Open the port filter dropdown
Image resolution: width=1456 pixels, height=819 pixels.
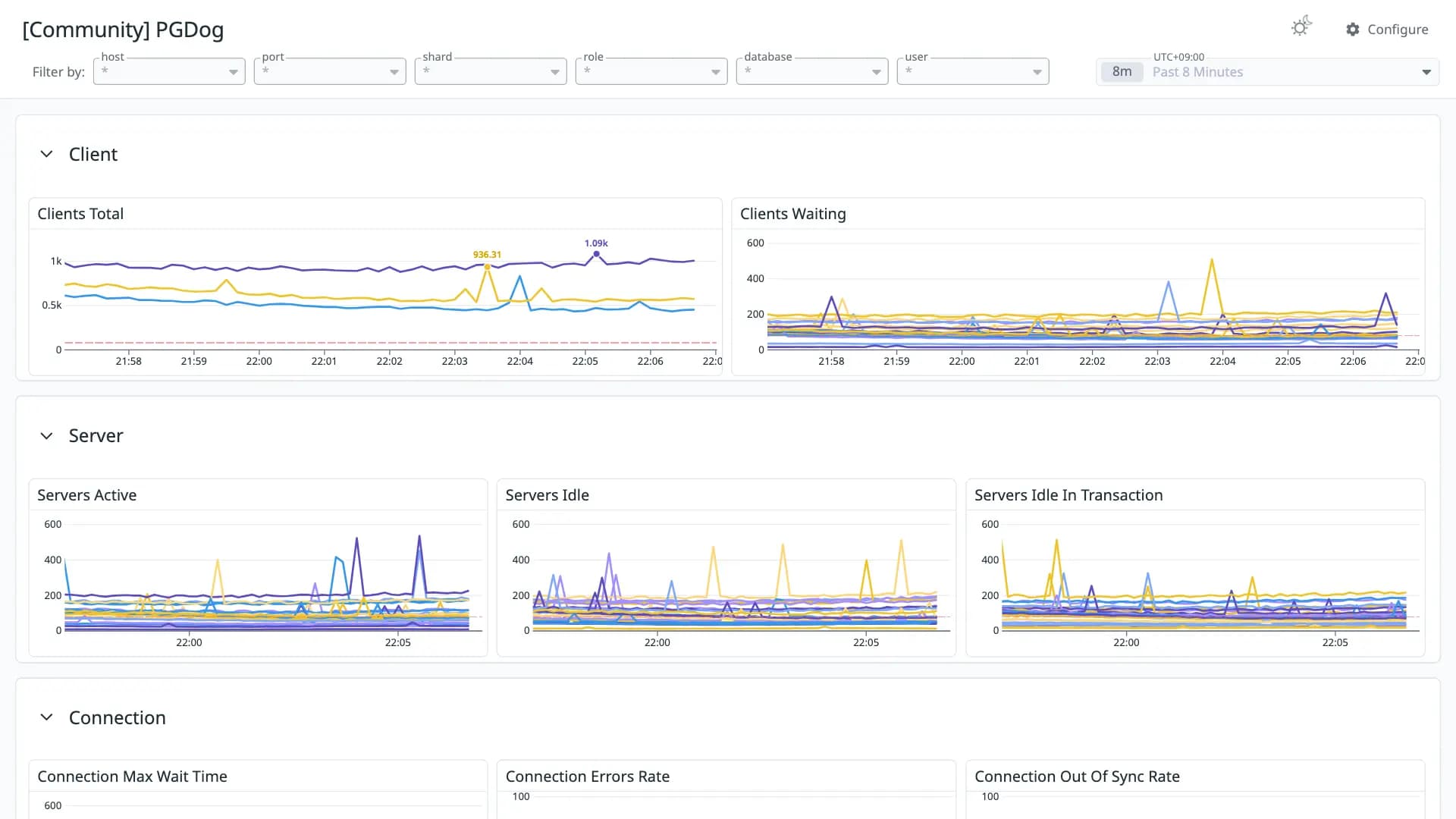330,71
